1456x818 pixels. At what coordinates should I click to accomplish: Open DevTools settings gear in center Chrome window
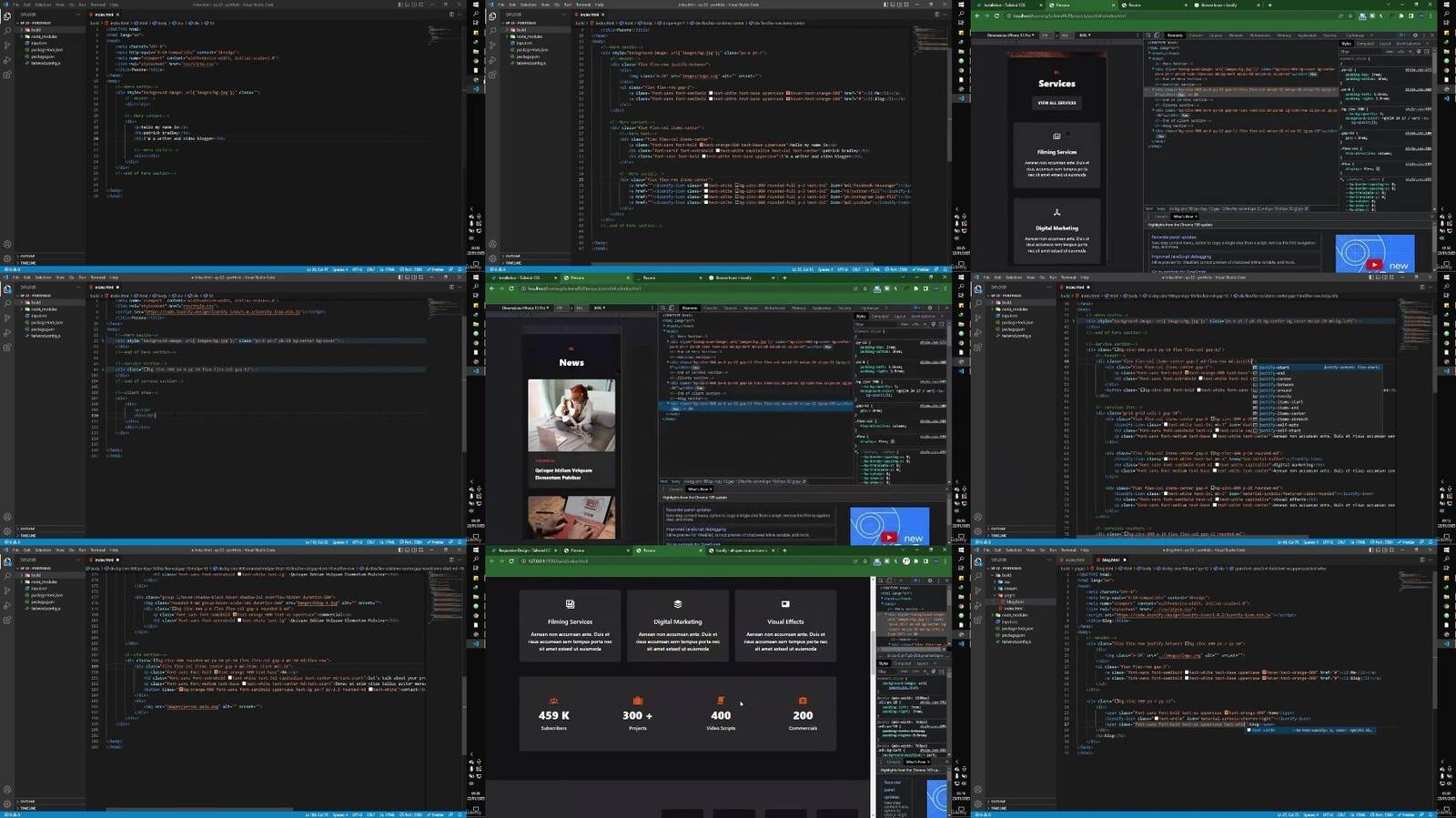point(929,308)
